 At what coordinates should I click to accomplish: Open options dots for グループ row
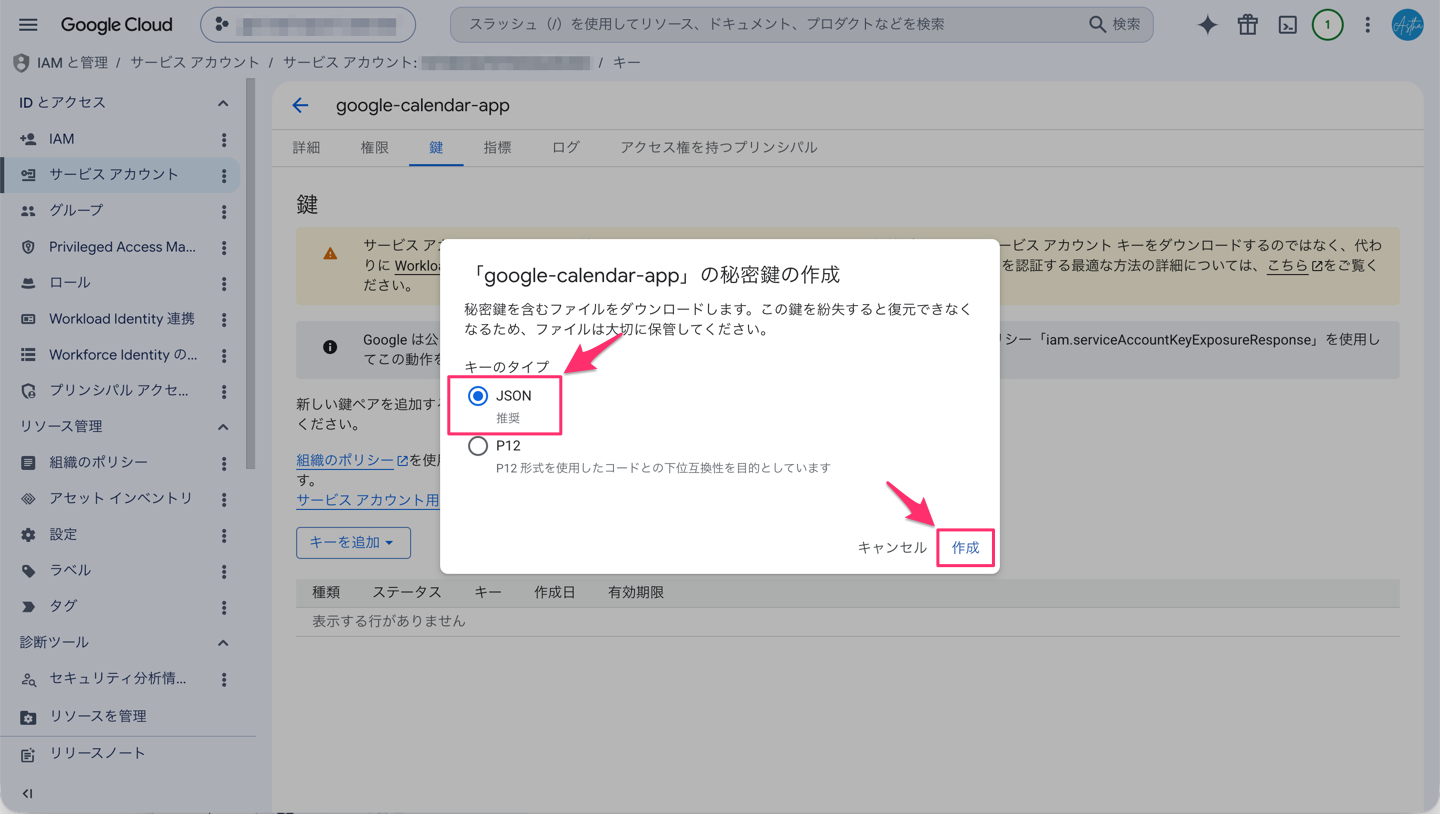tap(224, 212)
